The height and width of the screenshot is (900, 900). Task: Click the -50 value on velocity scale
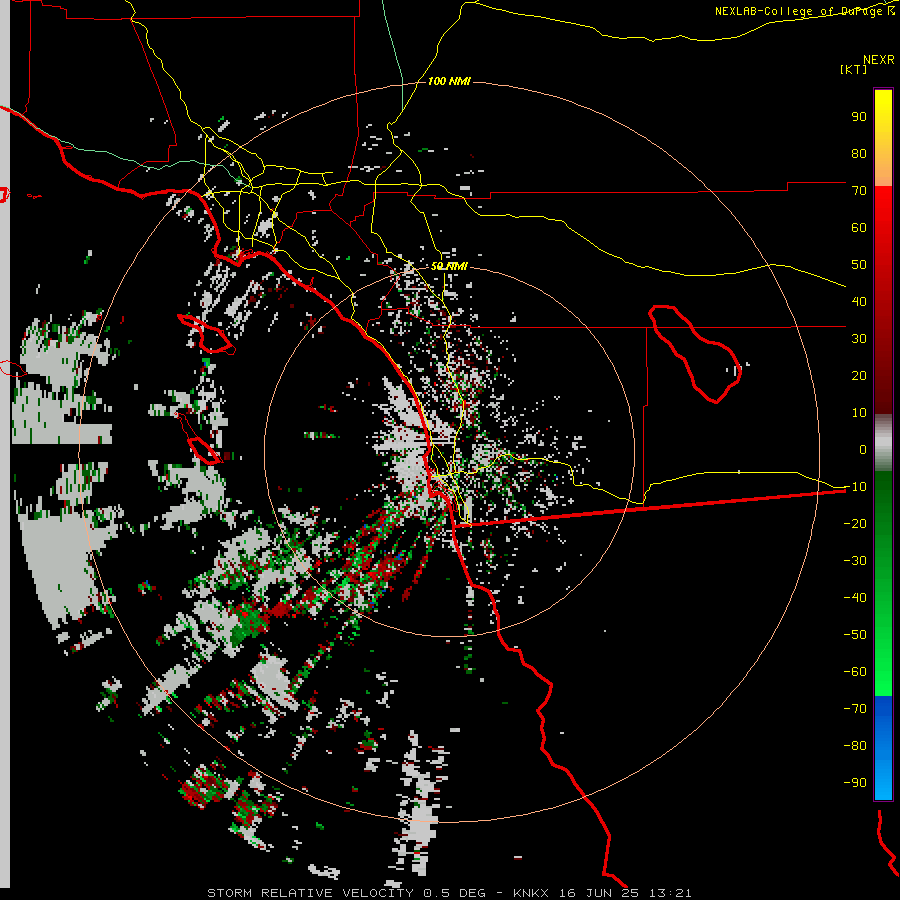(x=855, y=635)
